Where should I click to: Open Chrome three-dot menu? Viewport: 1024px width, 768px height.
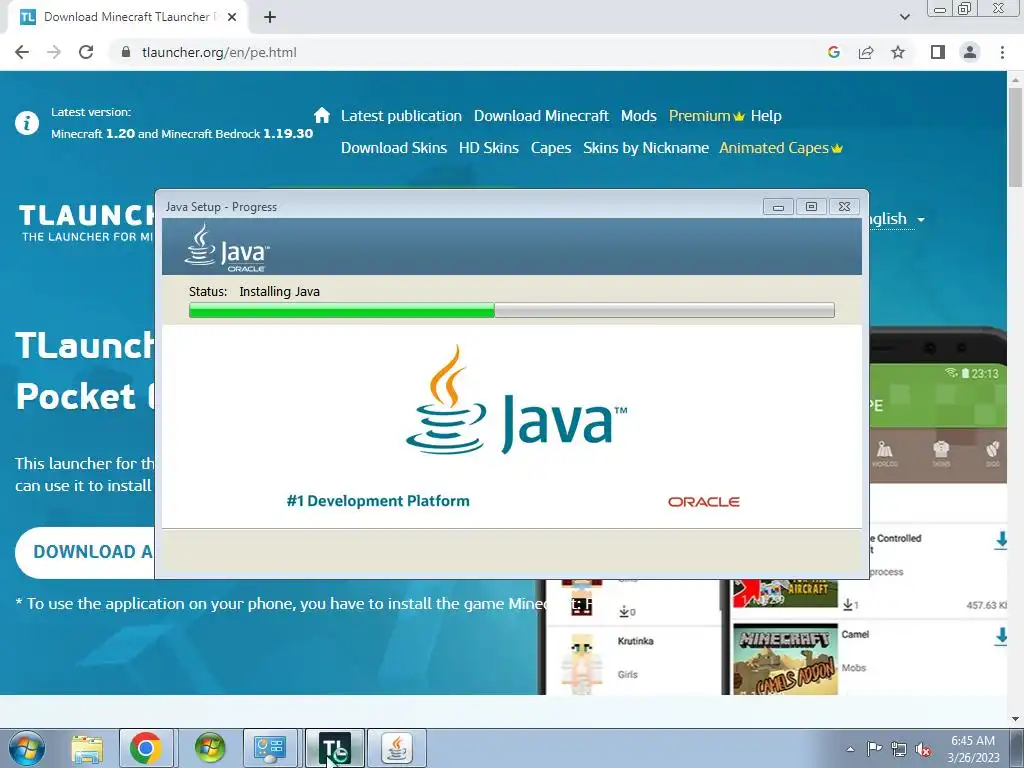pyautogui.click(x=1002, y=52)
